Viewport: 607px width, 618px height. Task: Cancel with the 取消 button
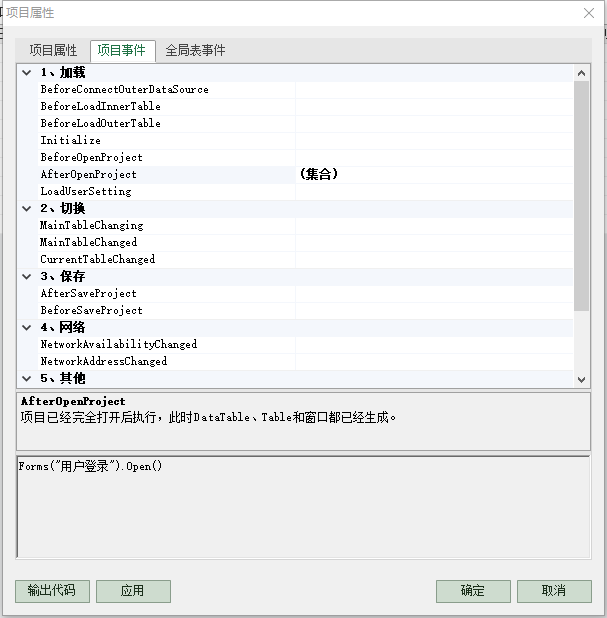coord(554,591)
